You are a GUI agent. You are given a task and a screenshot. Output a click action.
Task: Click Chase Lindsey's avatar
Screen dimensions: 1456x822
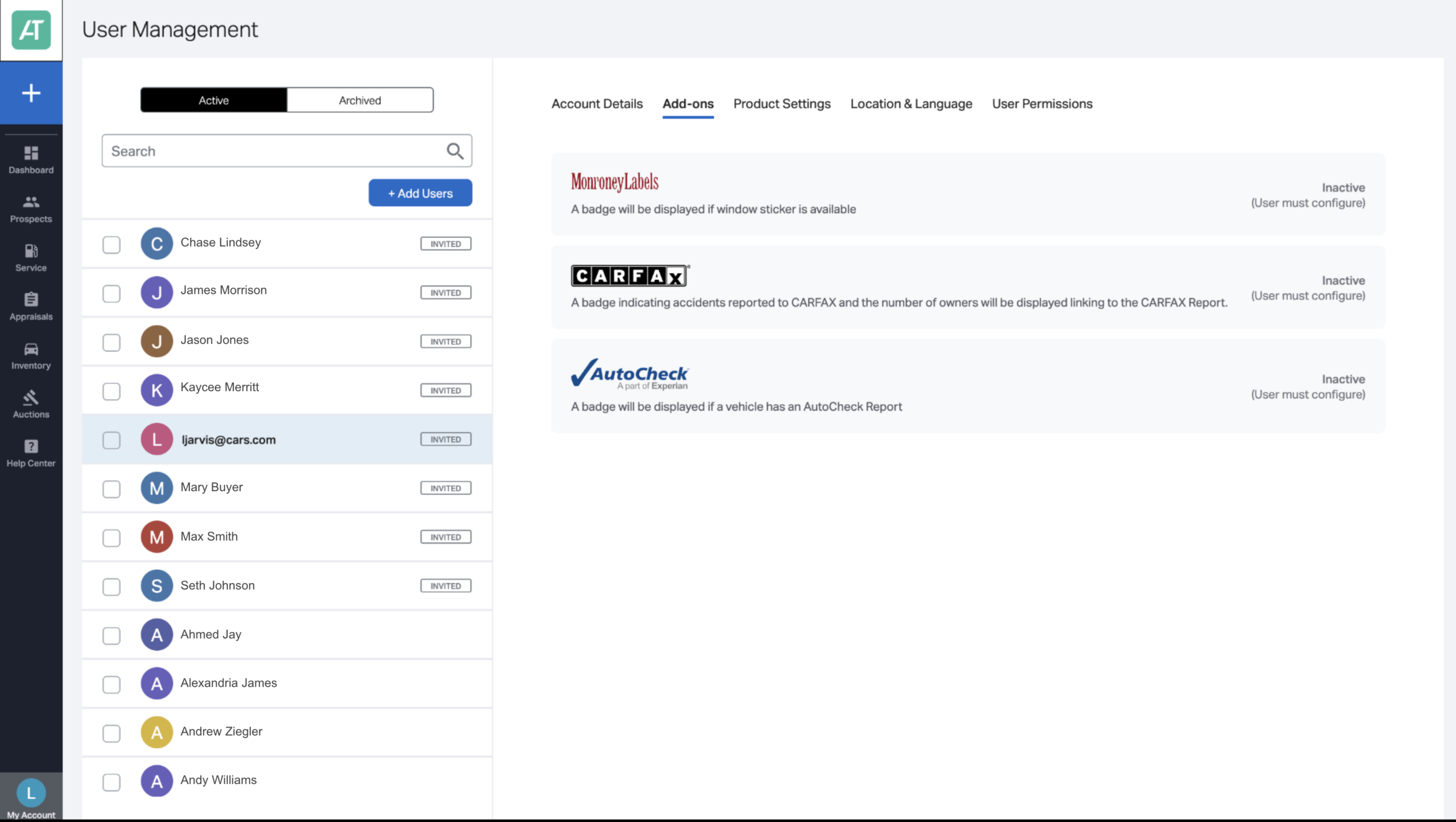click(x=157, y=244)
